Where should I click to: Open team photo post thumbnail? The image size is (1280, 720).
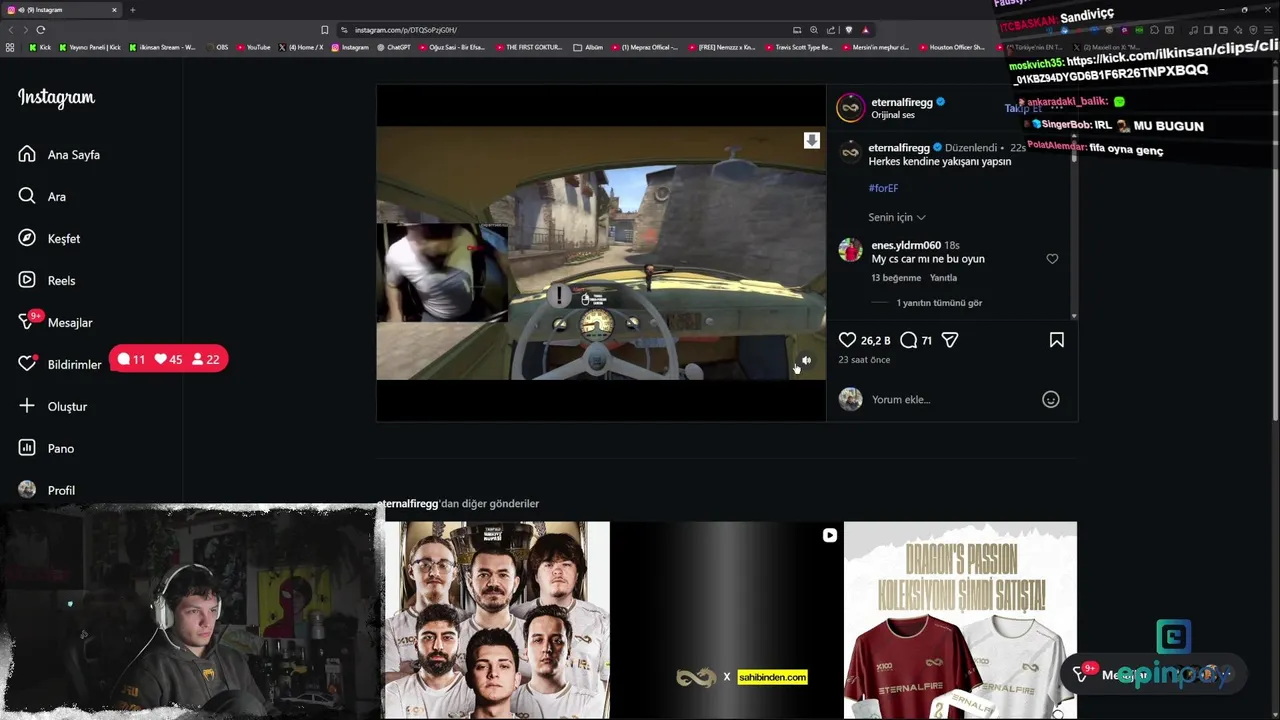pyautogui.click(x=496, y=620)
